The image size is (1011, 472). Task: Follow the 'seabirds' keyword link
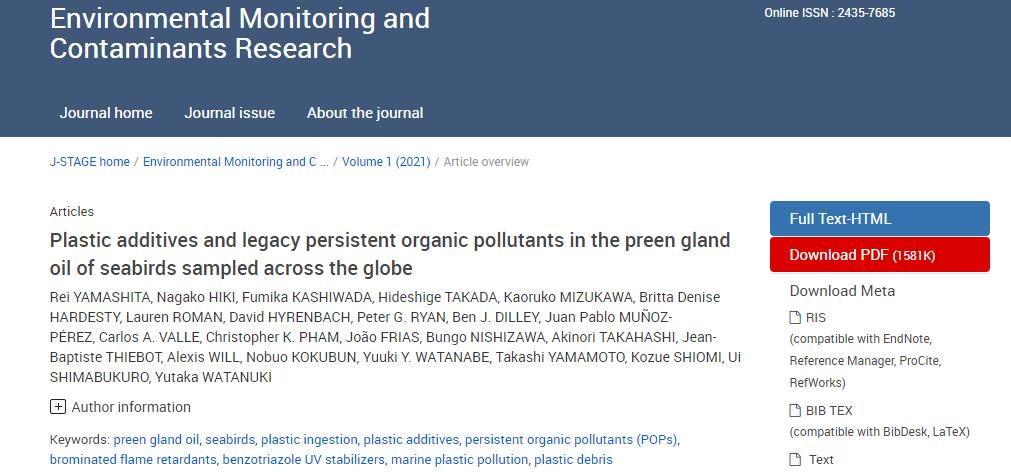coord(230,439)
